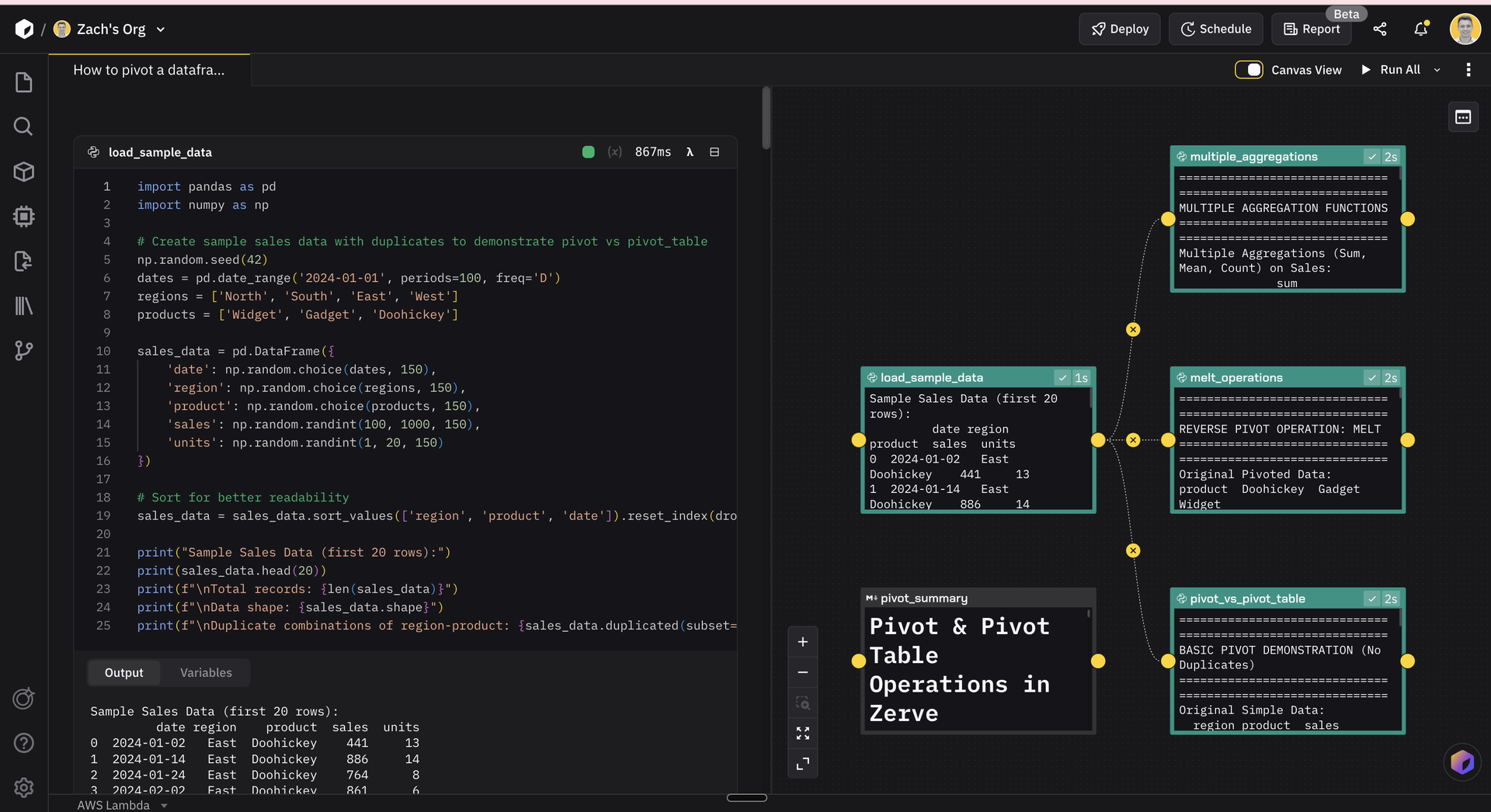
Task: Click the share icon in the top bar
Action: [x=1380, y=29]
